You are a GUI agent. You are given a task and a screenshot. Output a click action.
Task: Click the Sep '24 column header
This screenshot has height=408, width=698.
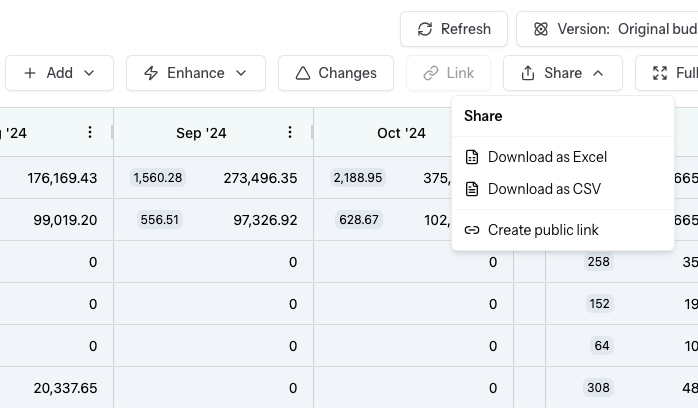point(201,133)
